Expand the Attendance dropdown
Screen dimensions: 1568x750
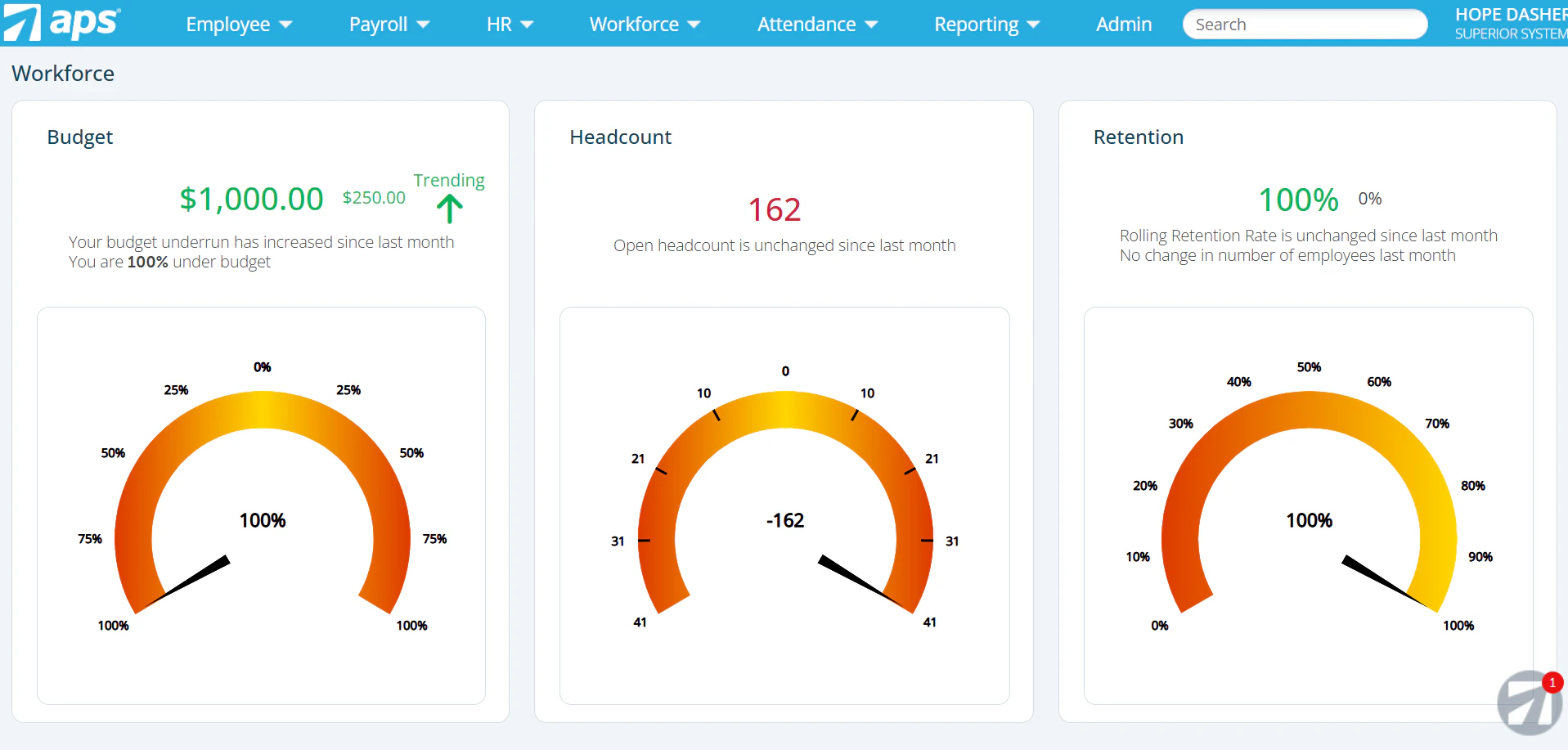click(x=816, y=24)
